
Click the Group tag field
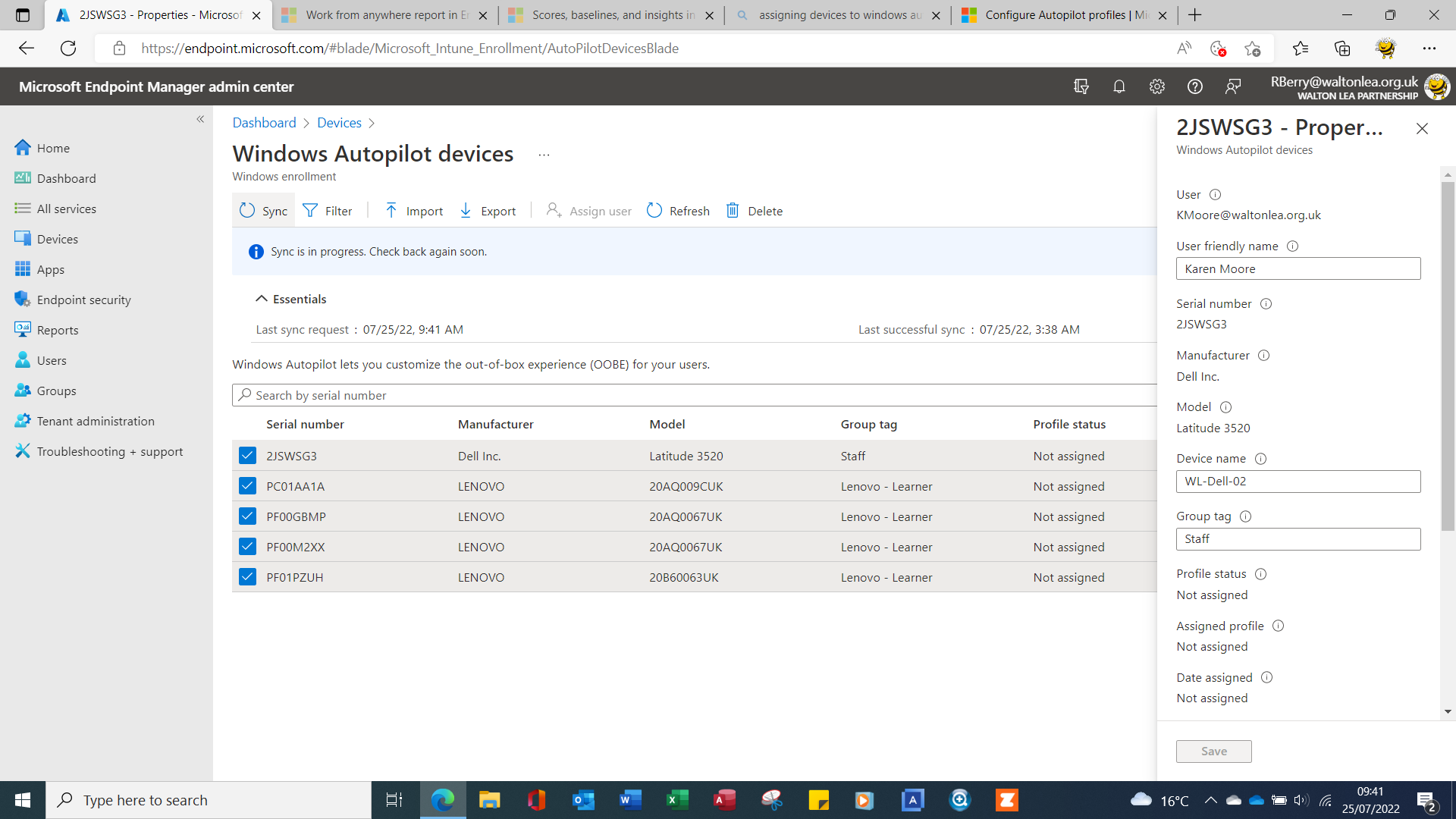(x=1298, y=539)
